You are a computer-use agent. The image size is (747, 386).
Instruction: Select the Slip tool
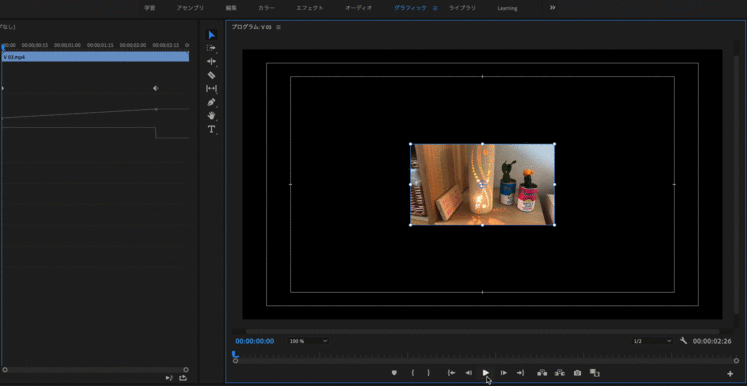coord(211,89)
